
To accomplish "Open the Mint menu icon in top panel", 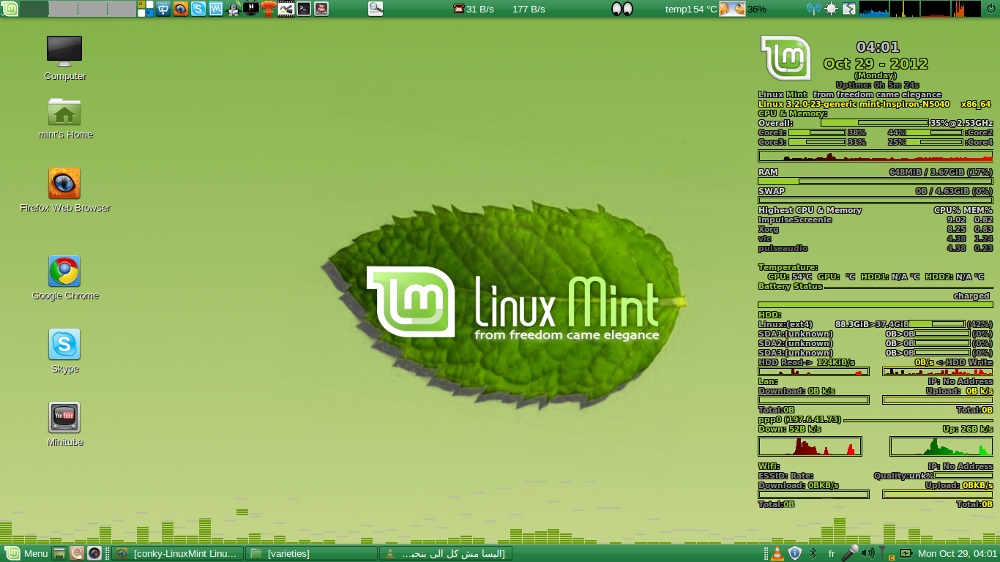I will 10,9.
